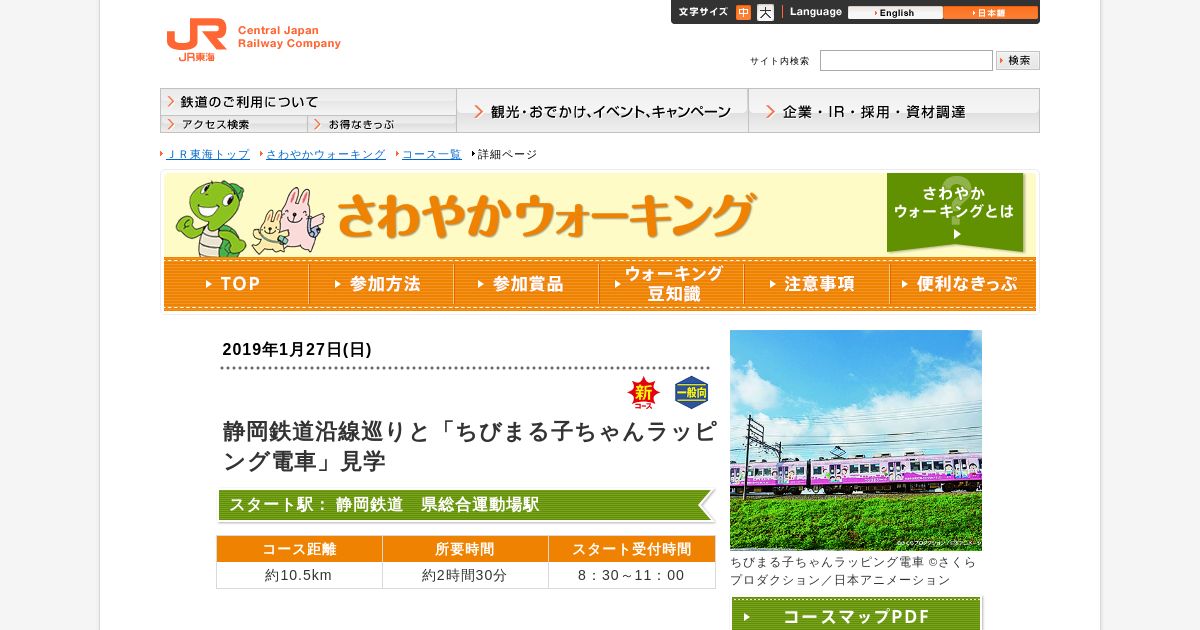Open the コースマップPDF button
The height and width of the screenshot is (630, 1200).
pyautogui.click(x=856, y=614)
